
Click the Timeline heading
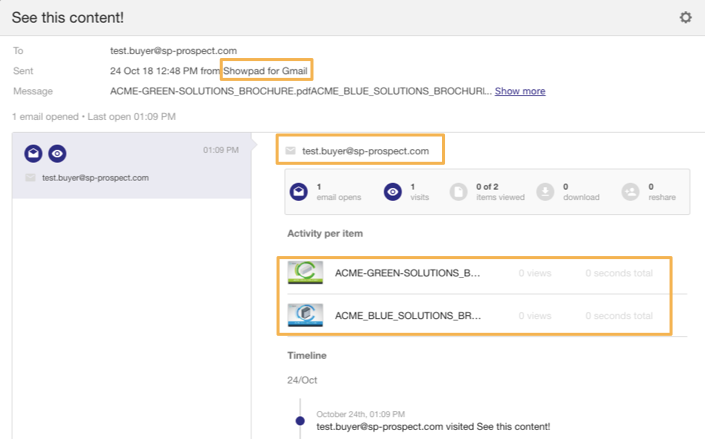click(x=307, y=355)
